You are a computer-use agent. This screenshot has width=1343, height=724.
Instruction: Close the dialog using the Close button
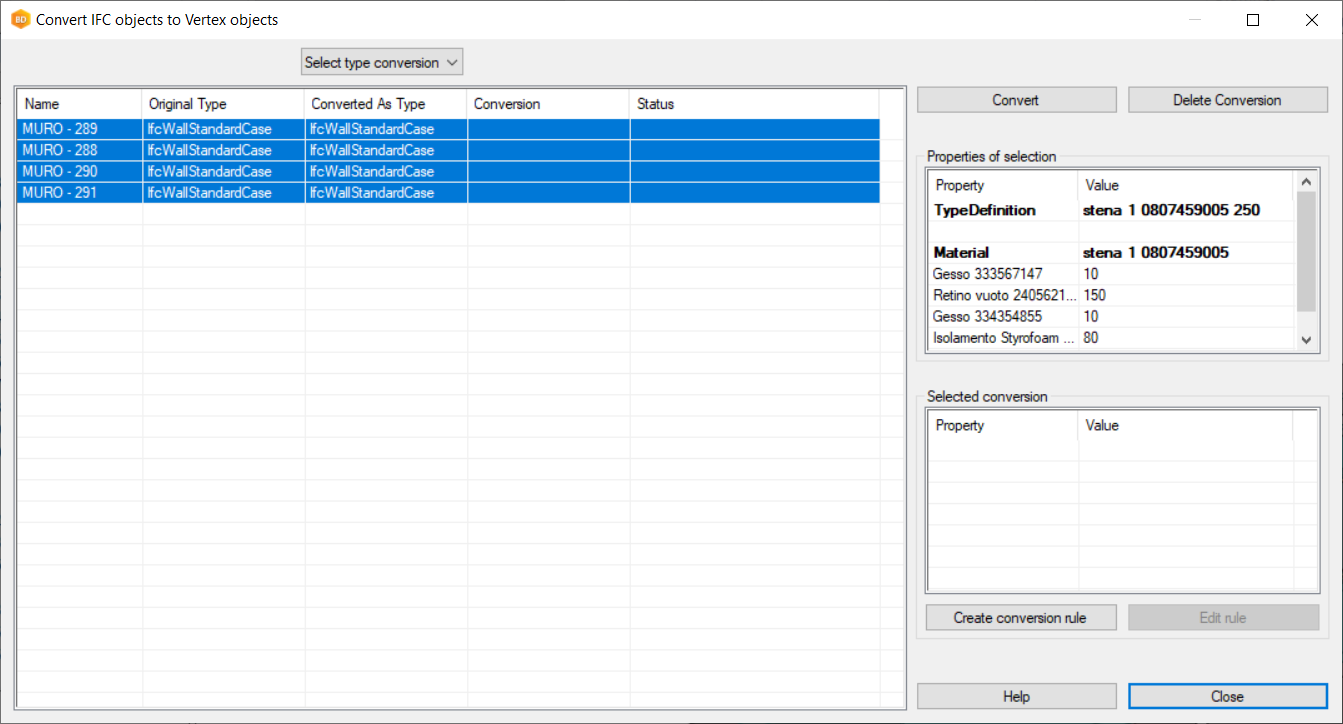pos(1227,696)
